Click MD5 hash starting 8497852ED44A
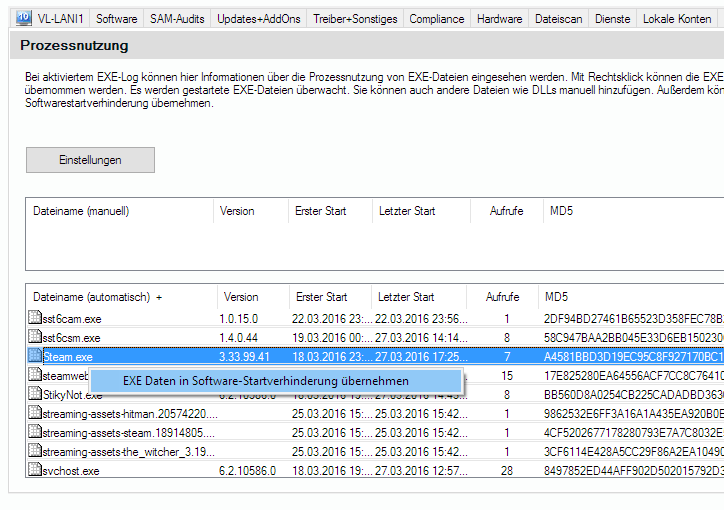 click(x=634, y=471)
